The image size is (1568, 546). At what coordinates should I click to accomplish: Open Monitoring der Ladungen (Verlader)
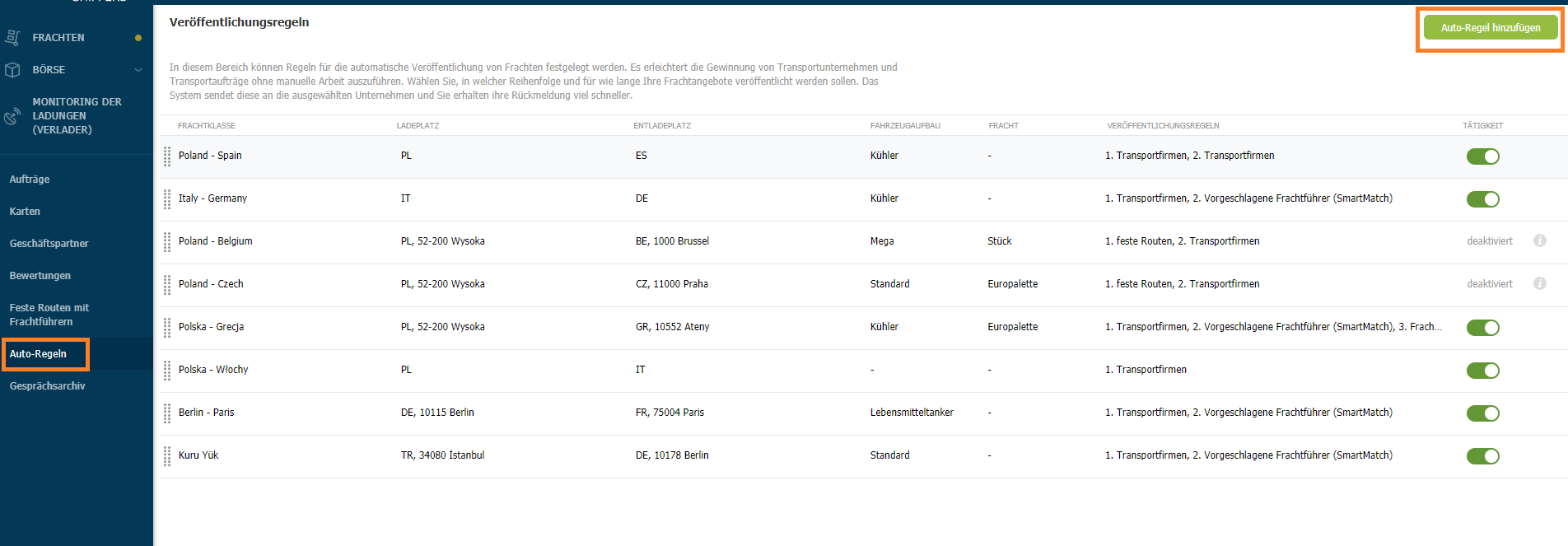pyautogui.click(x=77, y=116)
